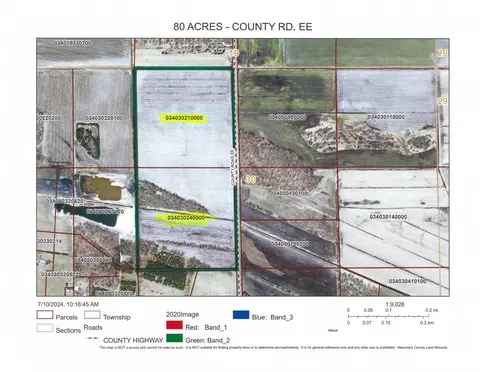
Task: Click section number 19 on map
Action: [x=234, y=53]
